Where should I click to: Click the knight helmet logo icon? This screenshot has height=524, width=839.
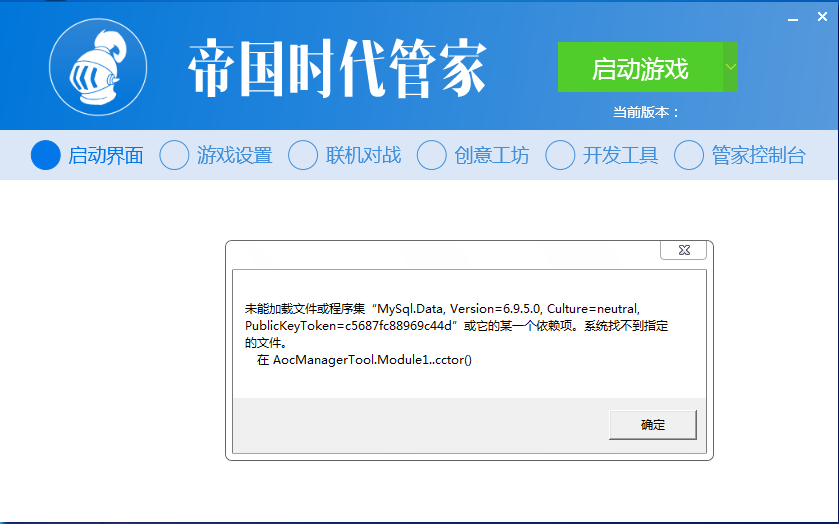point(98,66)
